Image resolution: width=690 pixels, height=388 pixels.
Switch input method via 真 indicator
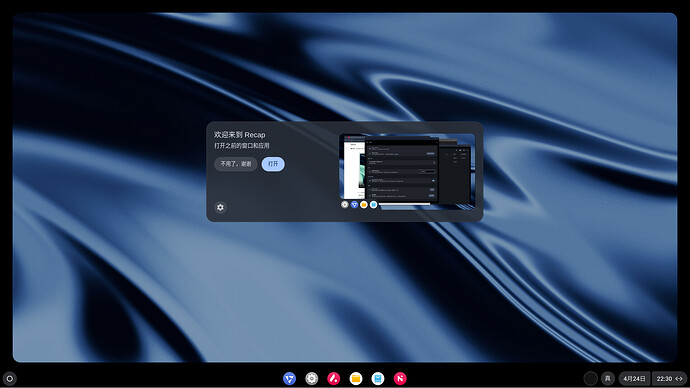[x=608, y=378]
